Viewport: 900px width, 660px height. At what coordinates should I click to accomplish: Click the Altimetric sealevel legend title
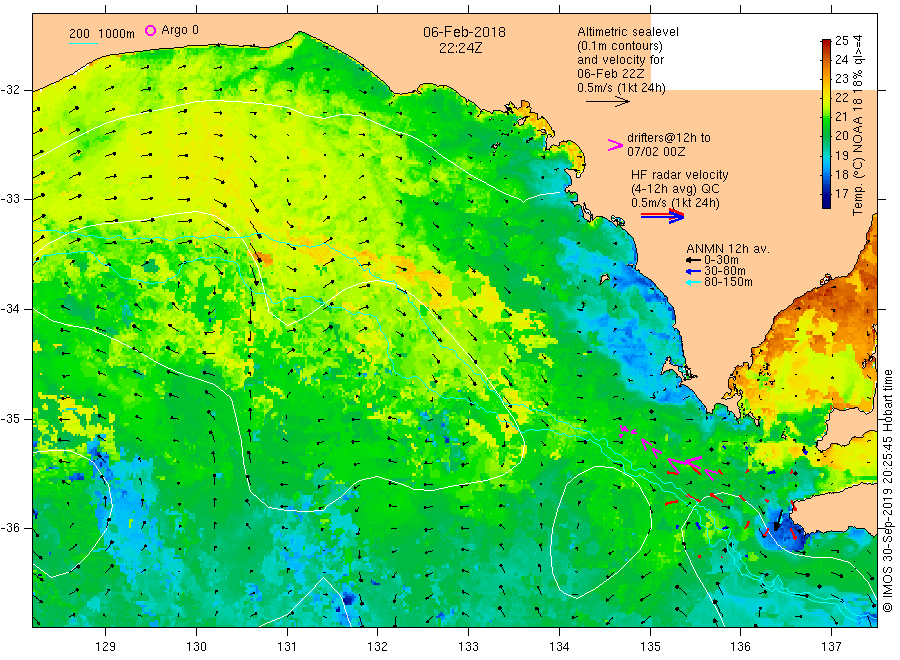[x=628, y=32]
